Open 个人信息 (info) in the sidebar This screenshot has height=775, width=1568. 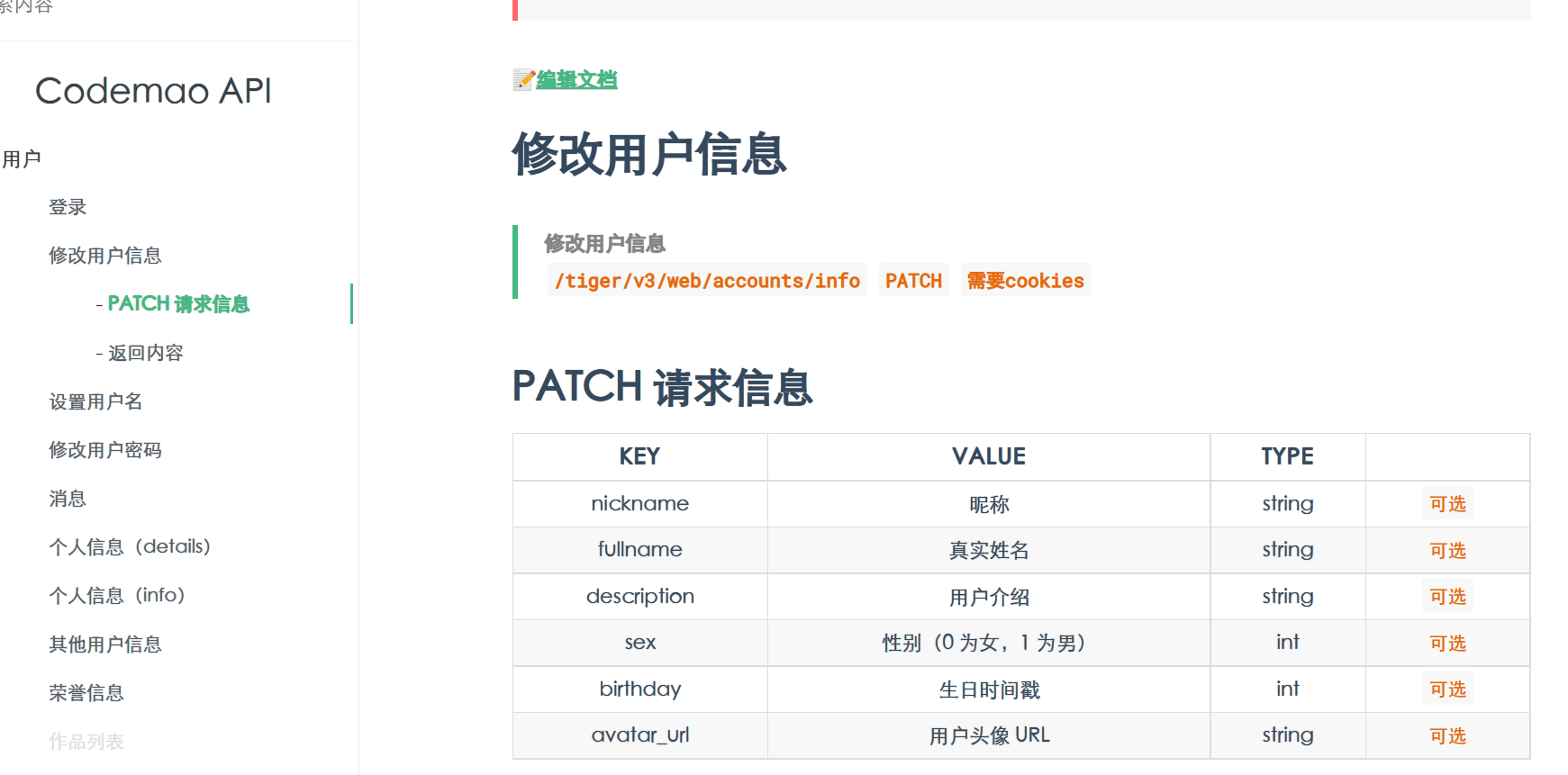[x=117, y=596]
